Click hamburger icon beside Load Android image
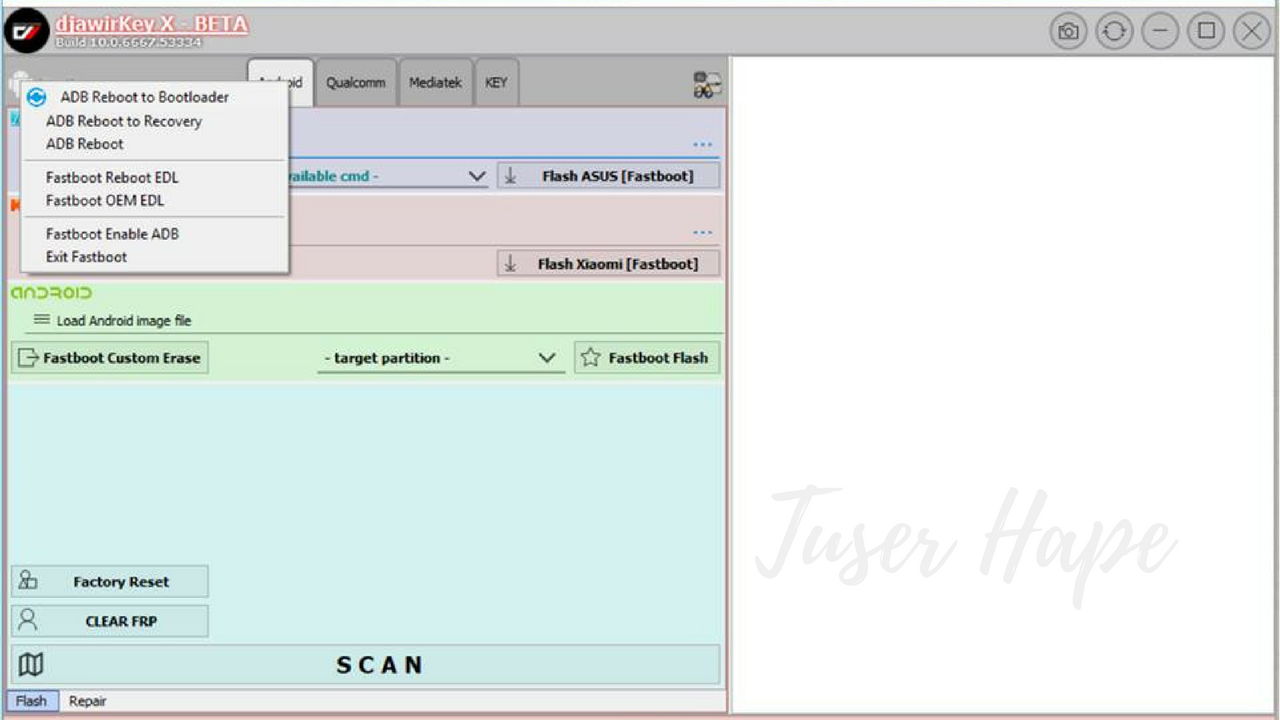Screen dimensions: 1280x720 (42, 320)
